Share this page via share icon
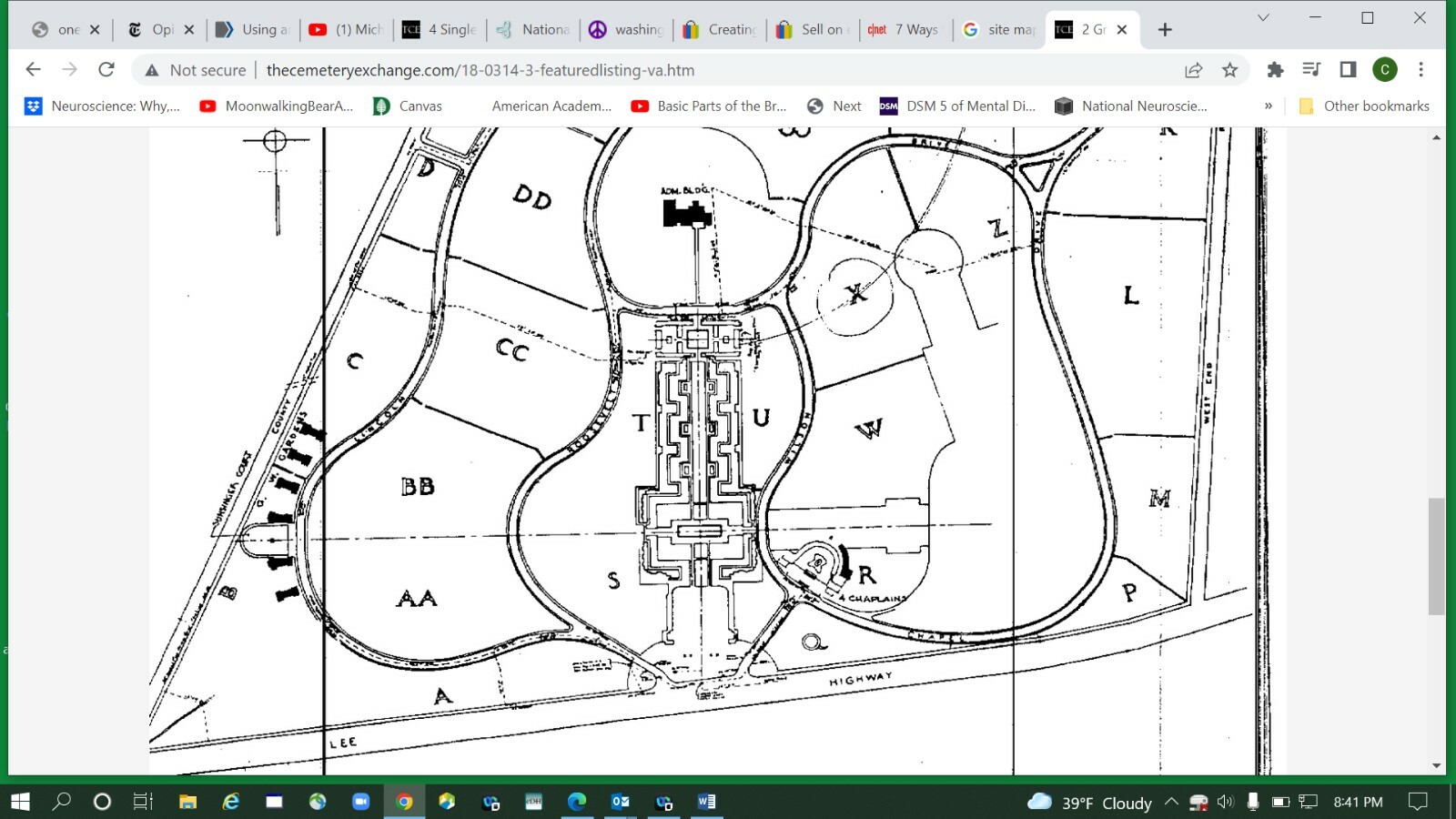The image size is (1456, 819). coord(1193,70)
